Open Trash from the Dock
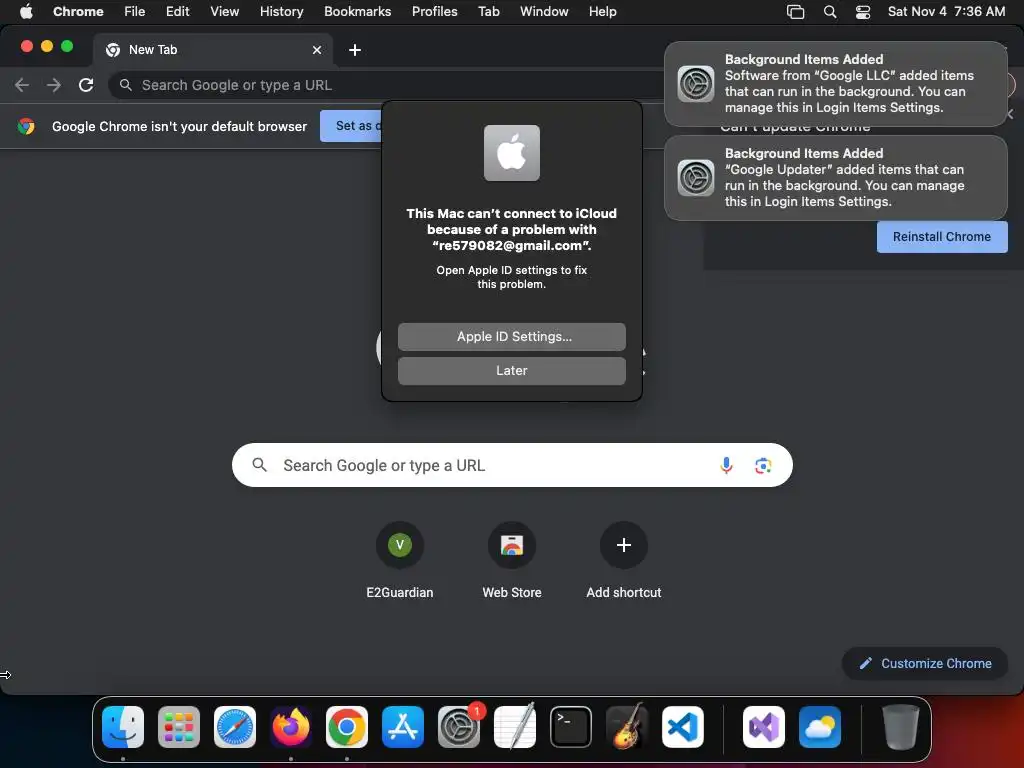 (x=901, y=727)
